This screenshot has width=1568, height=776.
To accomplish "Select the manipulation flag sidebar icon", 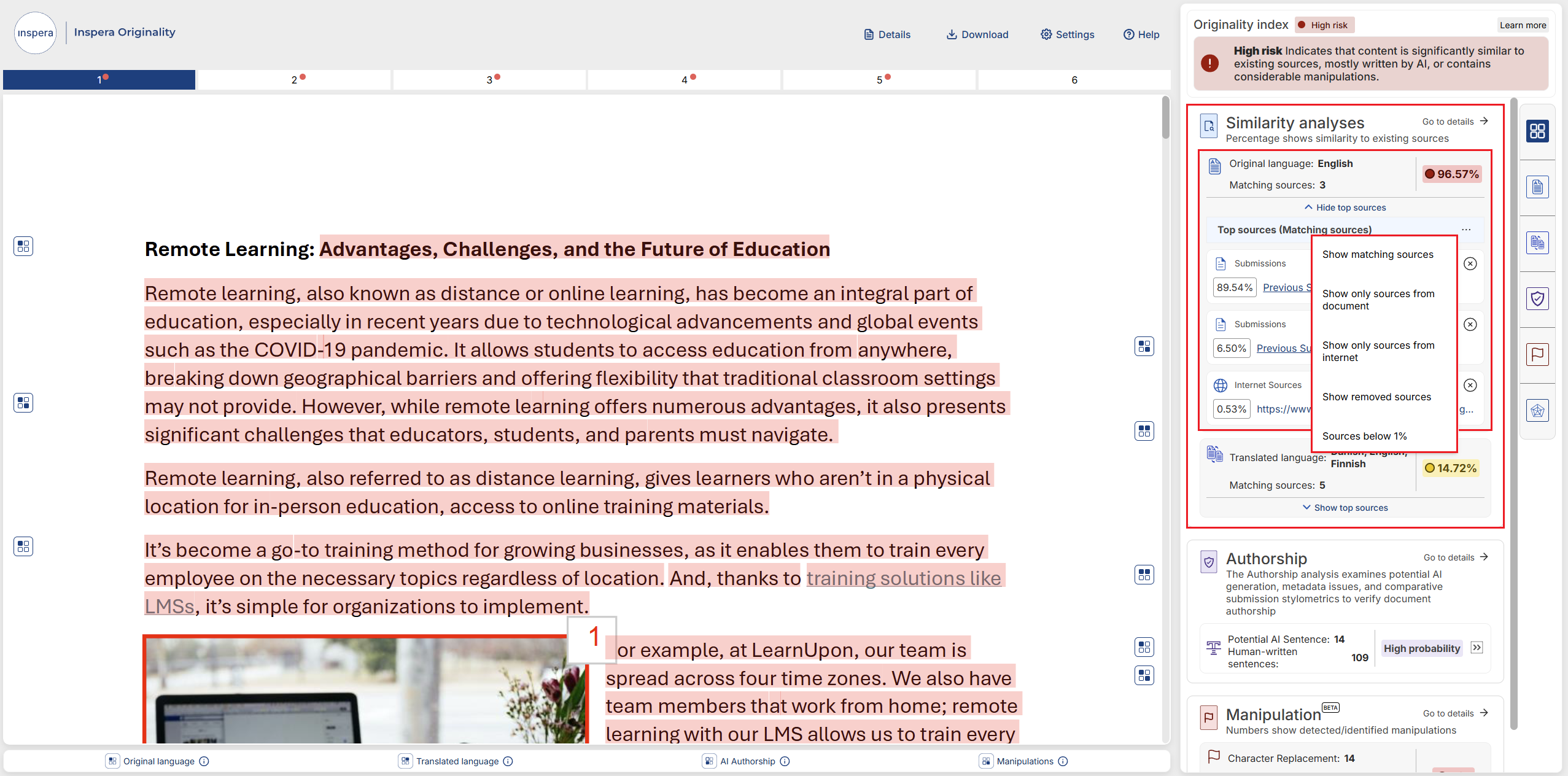I will point(1537,354).
